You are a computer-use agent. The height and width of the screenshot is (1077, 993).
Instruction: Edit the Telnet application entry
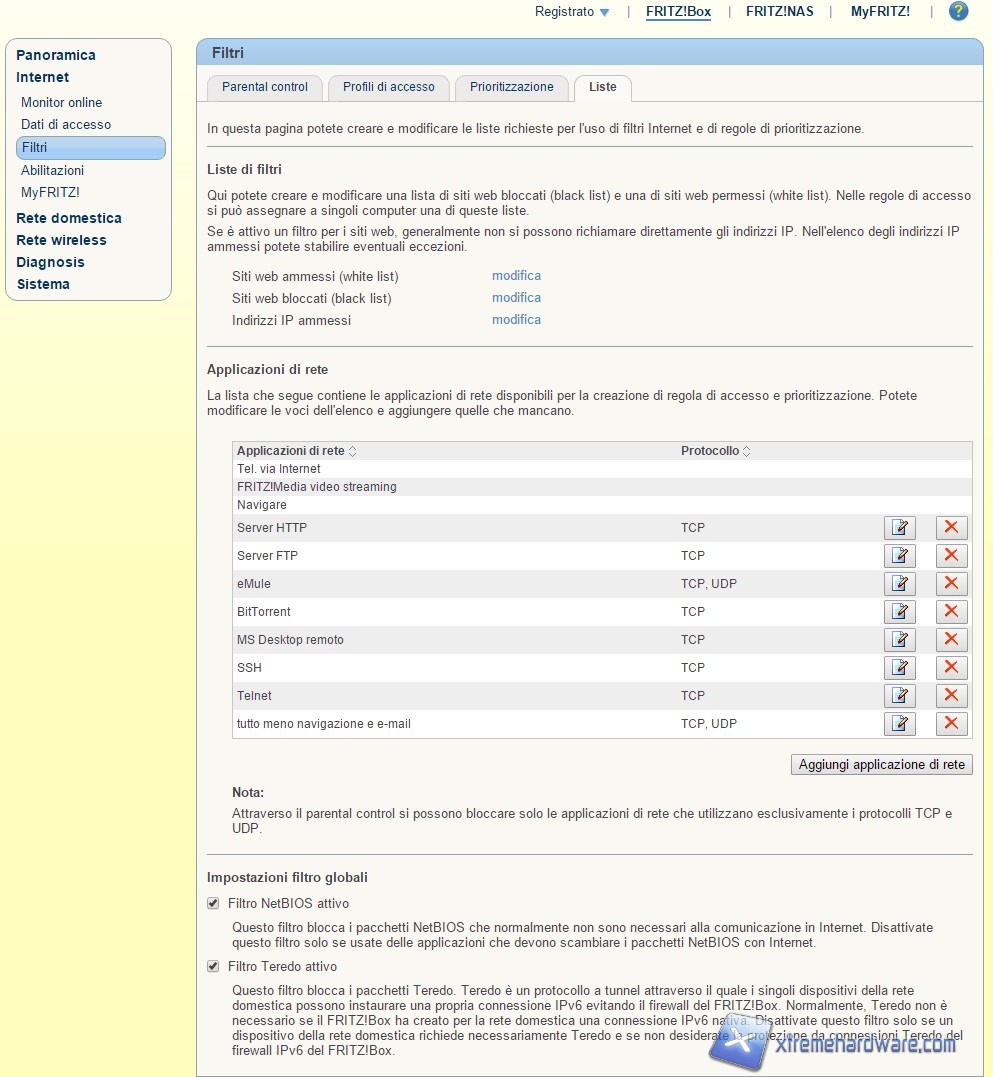point(899,696)
